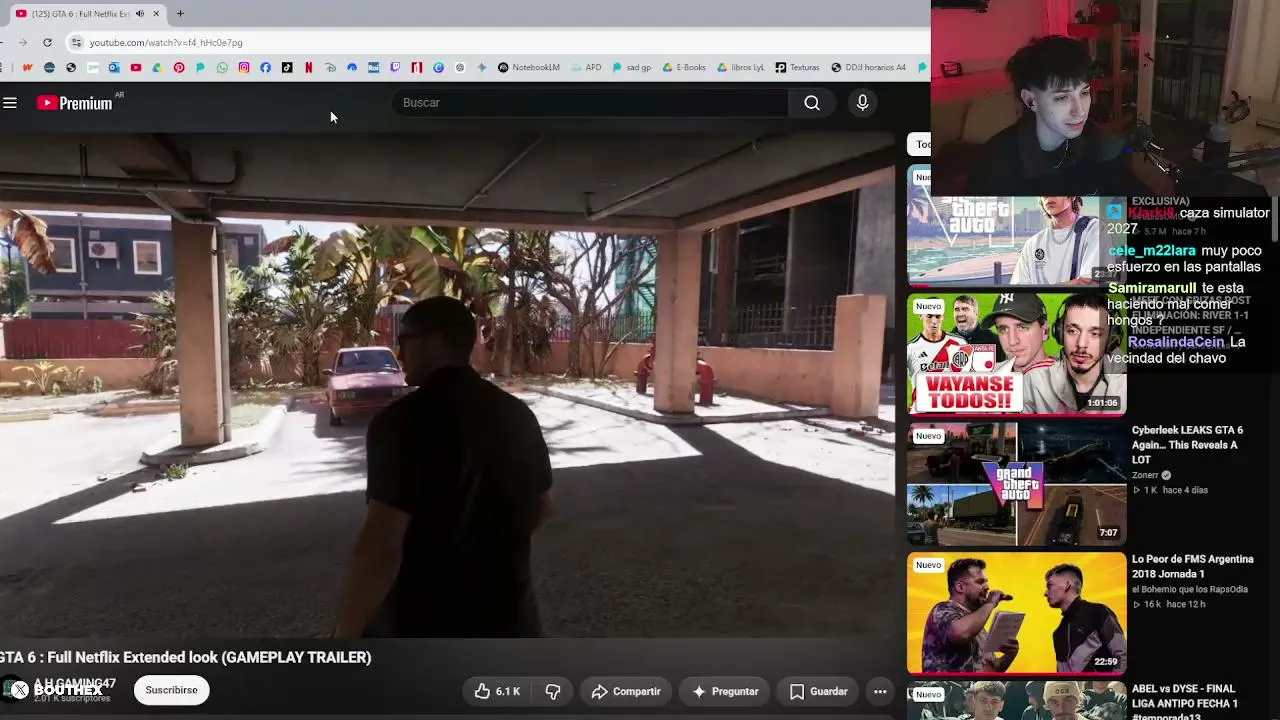This screenshot has width=1280, height=720.
Task: Open the libros LyL bookmark
Action: point(741,67)
